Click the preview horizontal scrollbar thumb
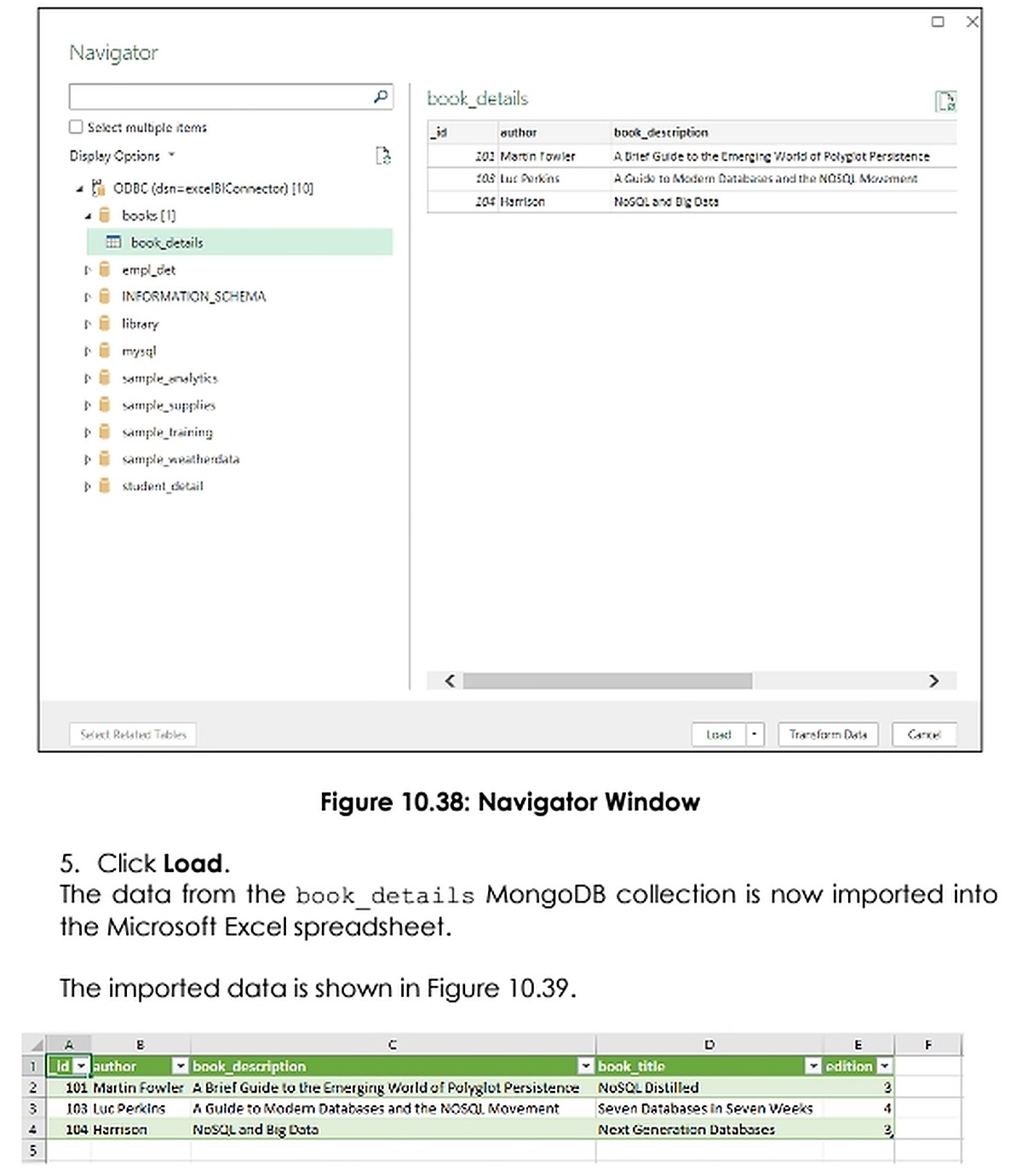This screenshot has height=1176, width=1022. pyautogui.click(x=607, y=680)
